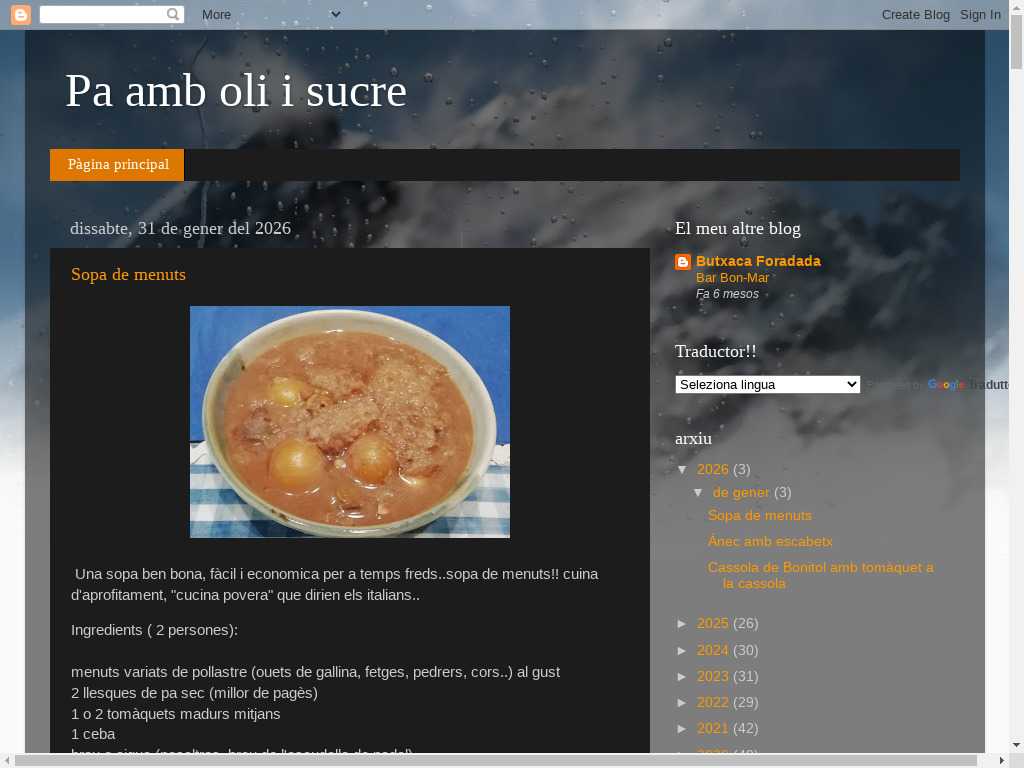The width and height of the screenshot is (1024, 768).
Task: Expand the 2023 archive triangle
Action: (683, 677)
